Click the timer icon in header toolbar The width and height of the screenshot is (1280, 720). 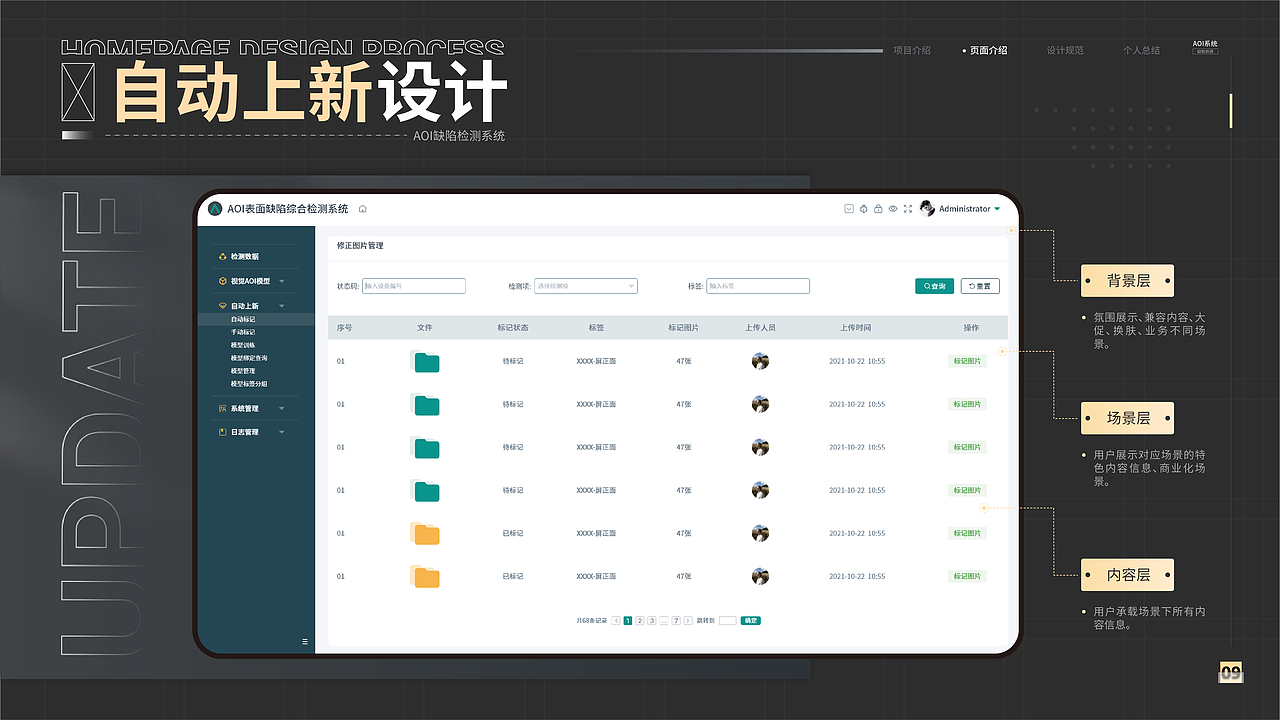click(x=864, y=209)
